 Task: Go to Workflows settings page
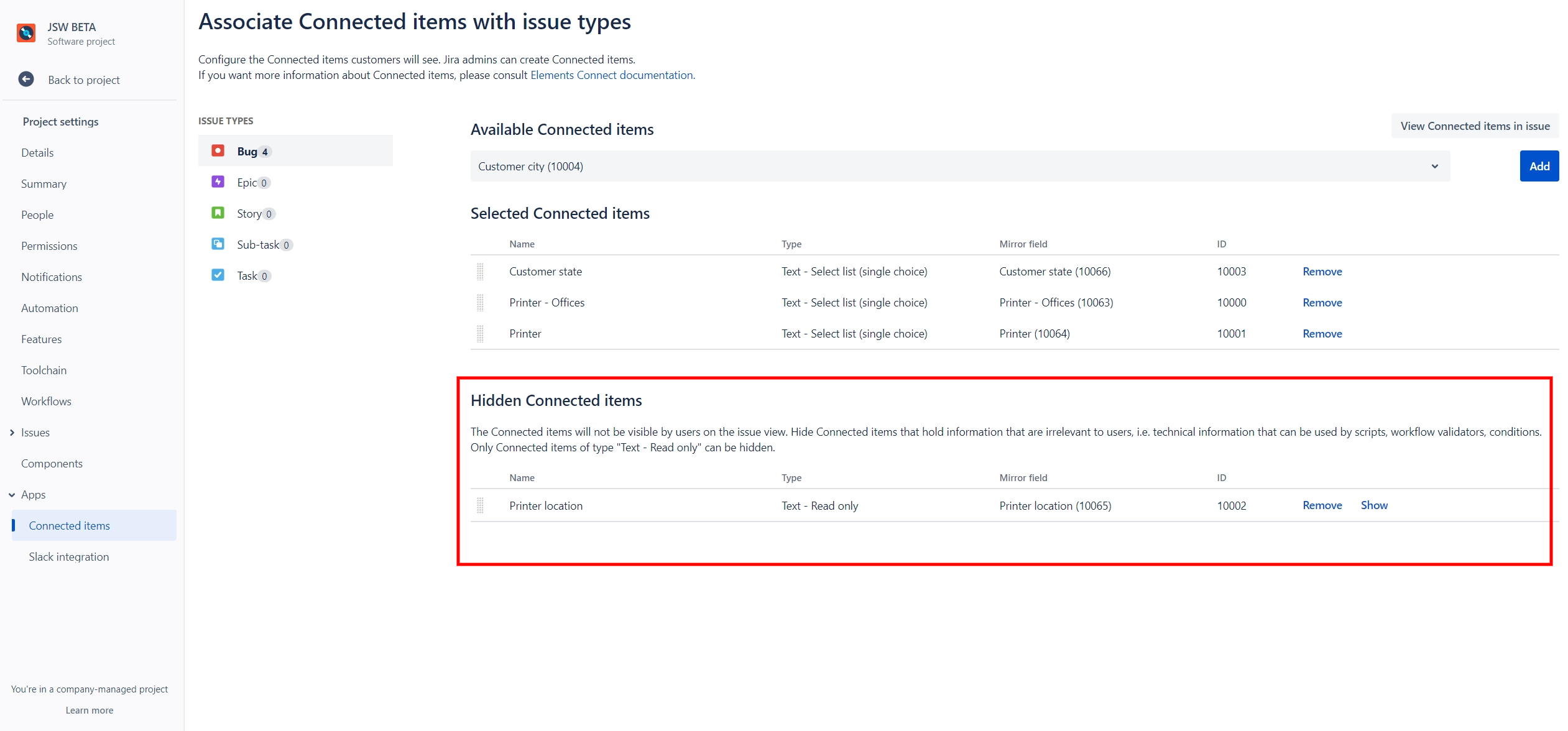pyautogui.click(x=46, y=402)
